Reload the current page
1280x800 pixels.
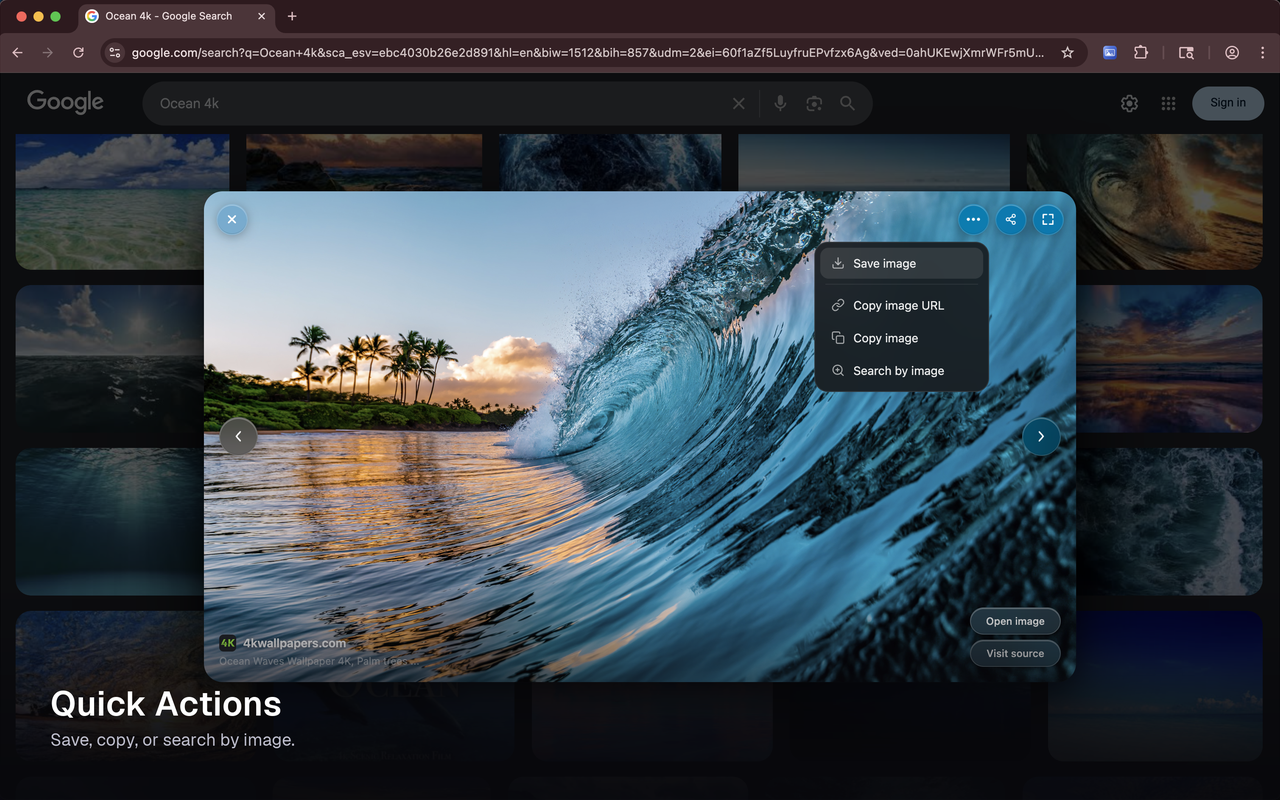click(x=78, y=53)
